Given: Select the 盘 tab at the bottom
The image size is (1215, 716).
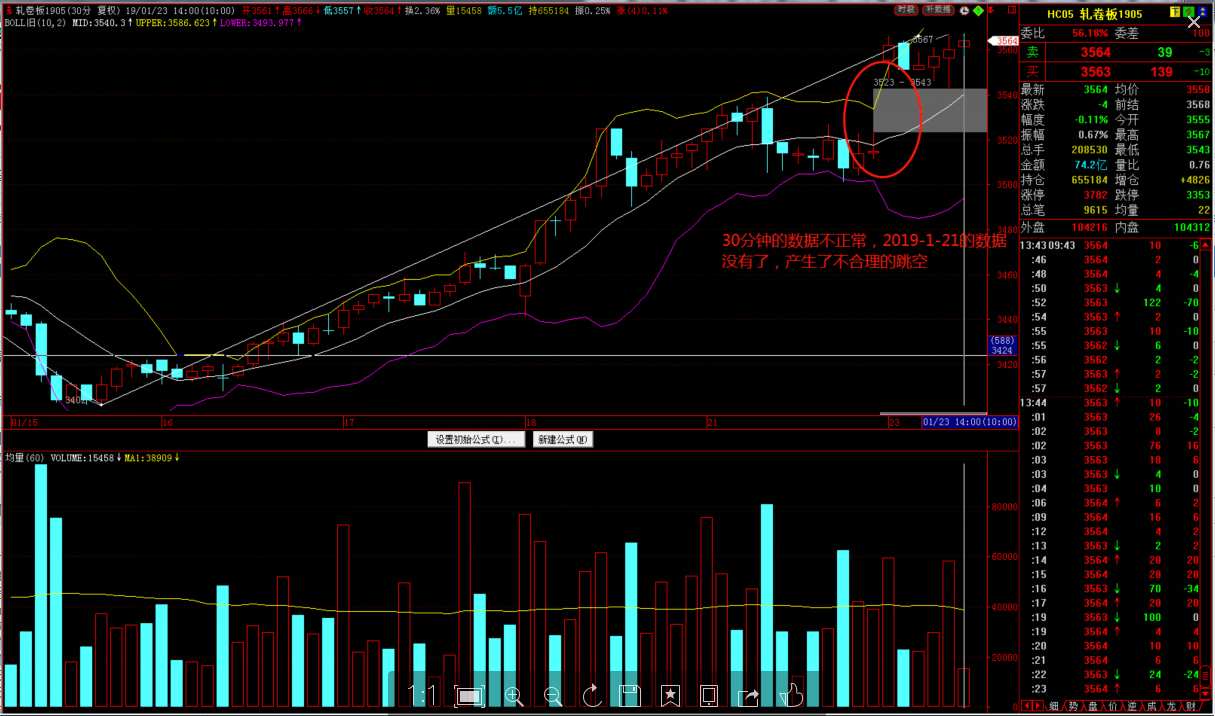Looking at the screenshot, I should 1092,707.
